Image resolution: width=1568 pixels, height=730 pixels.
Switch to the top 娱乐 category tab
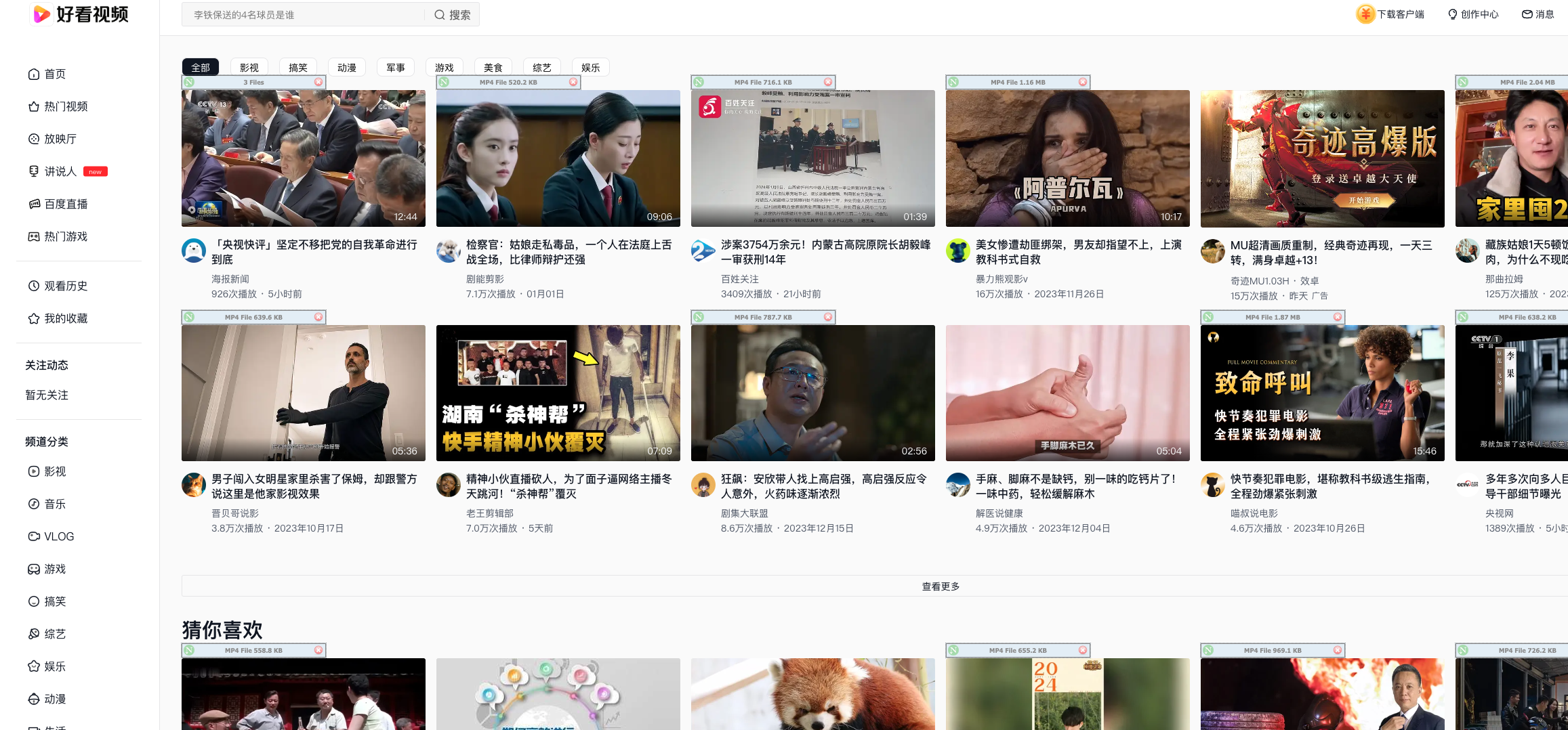click(591, 68)
